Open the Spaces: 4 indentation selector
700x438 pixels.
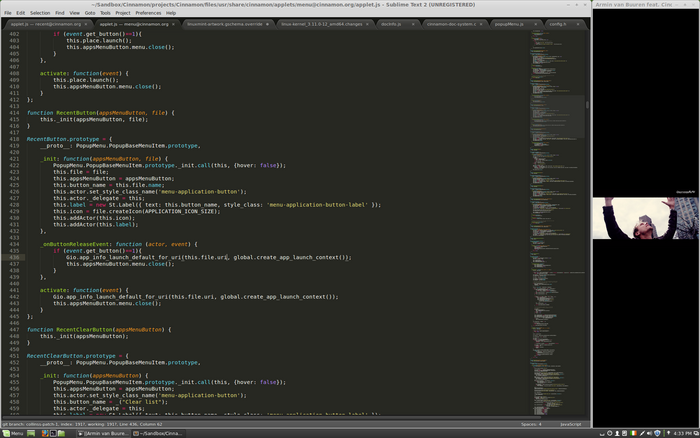coord(531,424)
